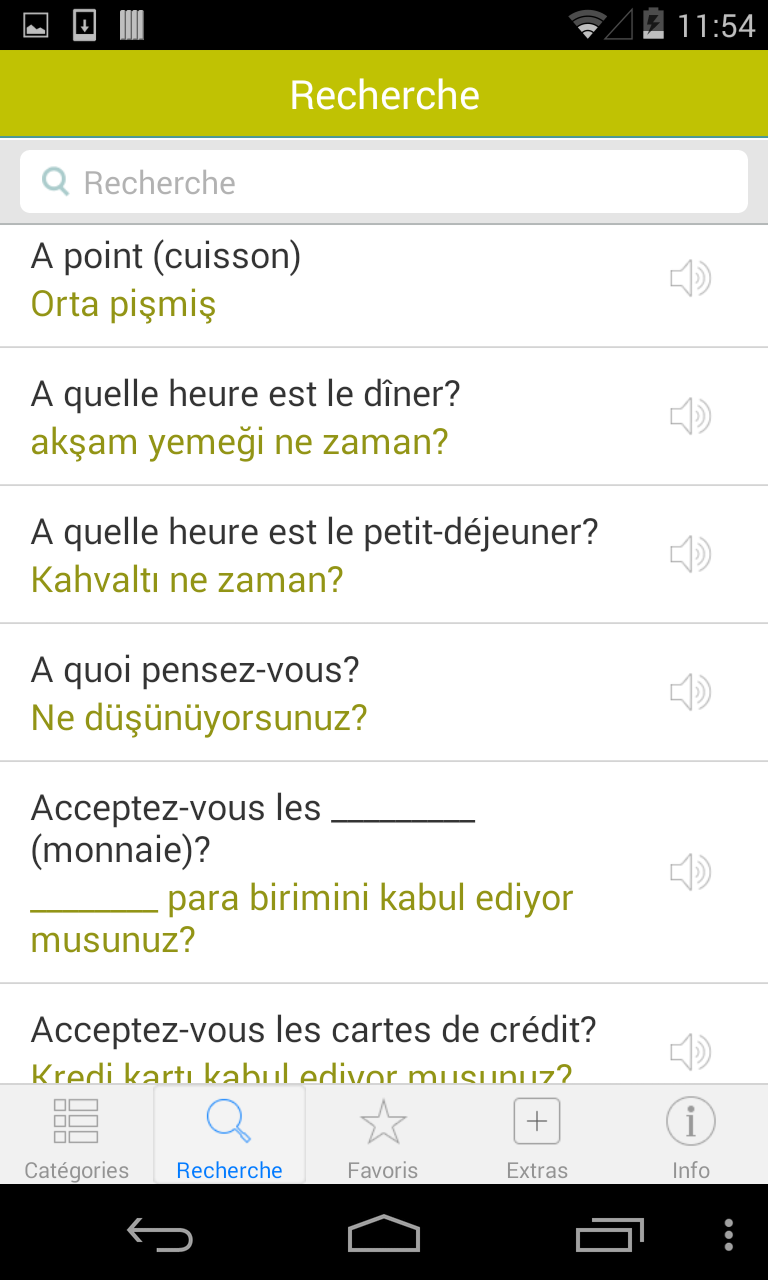
Task: Open the Catégories tab
Action: click(77, 1135)
